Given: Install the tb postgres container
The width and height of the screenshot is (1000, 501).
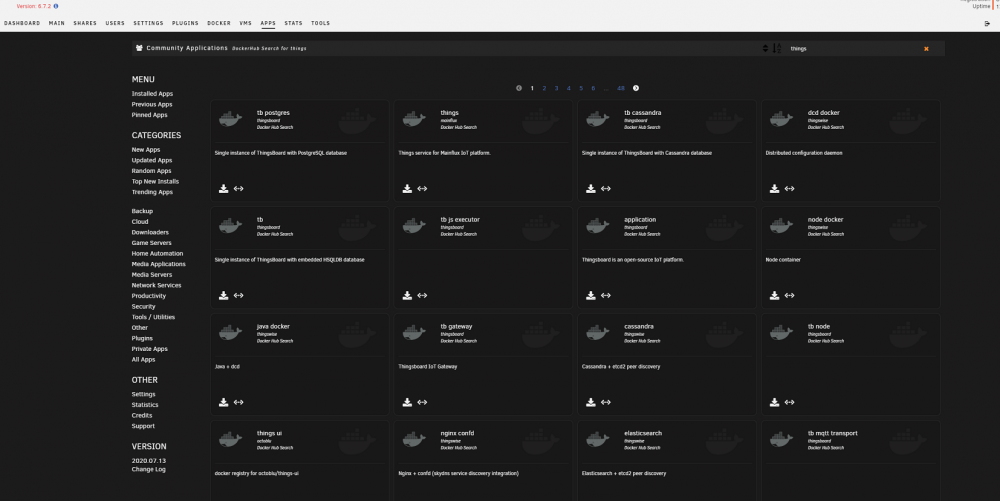Looking at the screenshot, I should [x=224, y=189].
